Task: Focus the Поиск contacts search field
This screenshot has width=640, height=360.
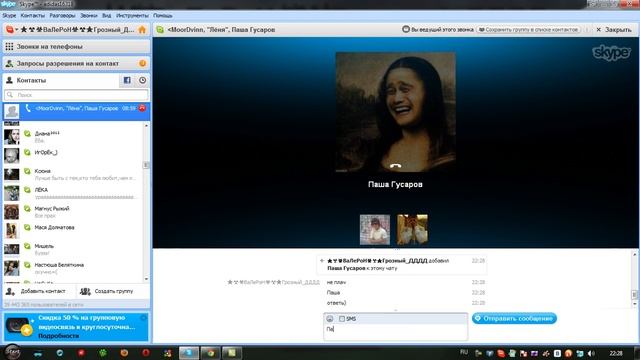Action: point(76,95)
